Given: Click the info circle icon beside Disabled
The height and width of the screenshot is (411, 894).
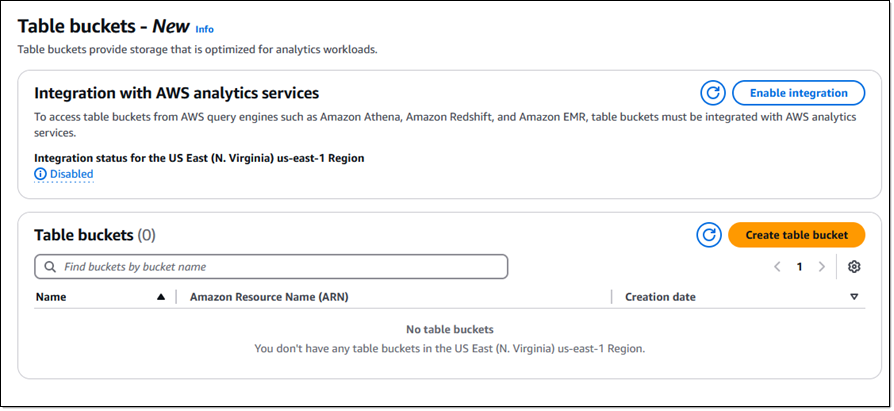Looking at the screenshot, I should click(x=40, y=174).
